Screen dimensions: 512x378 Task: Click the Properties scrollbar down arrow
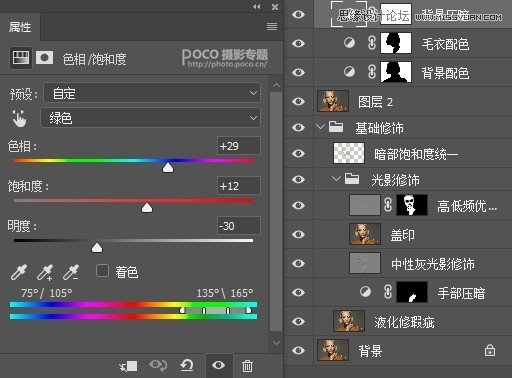click(276, 343)
